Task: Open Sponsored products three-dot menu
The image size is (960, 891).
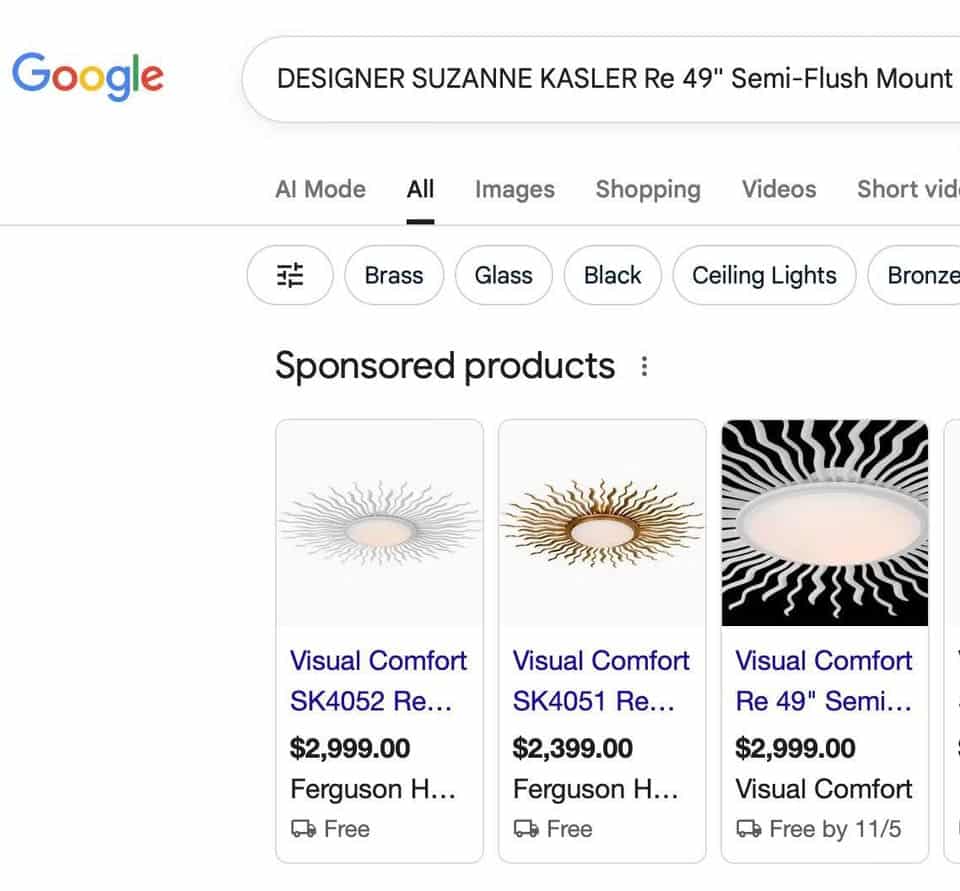Action: [x=644, y=366]
